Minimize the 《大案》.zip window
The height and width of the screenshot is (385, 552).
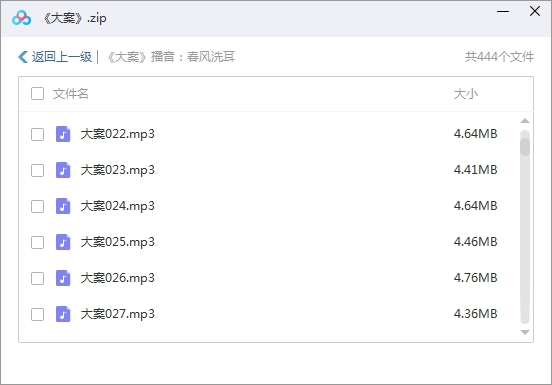pyautogui.click(x=503, y=12)
